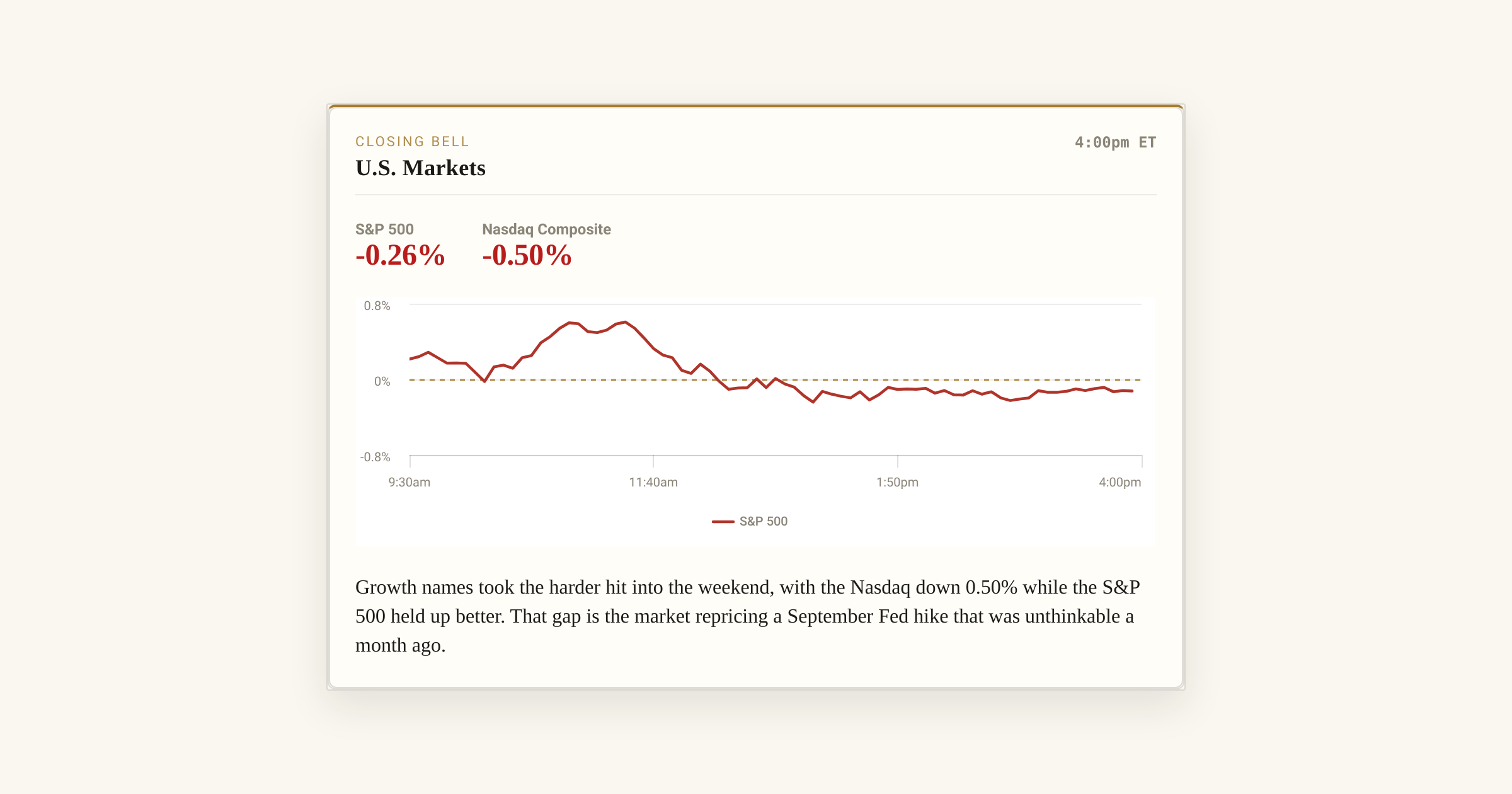Image resolution: width=1512 pixels, height=794 pixels.
Task: Click the Nasdaq Composite label
Action: [546, 229]
